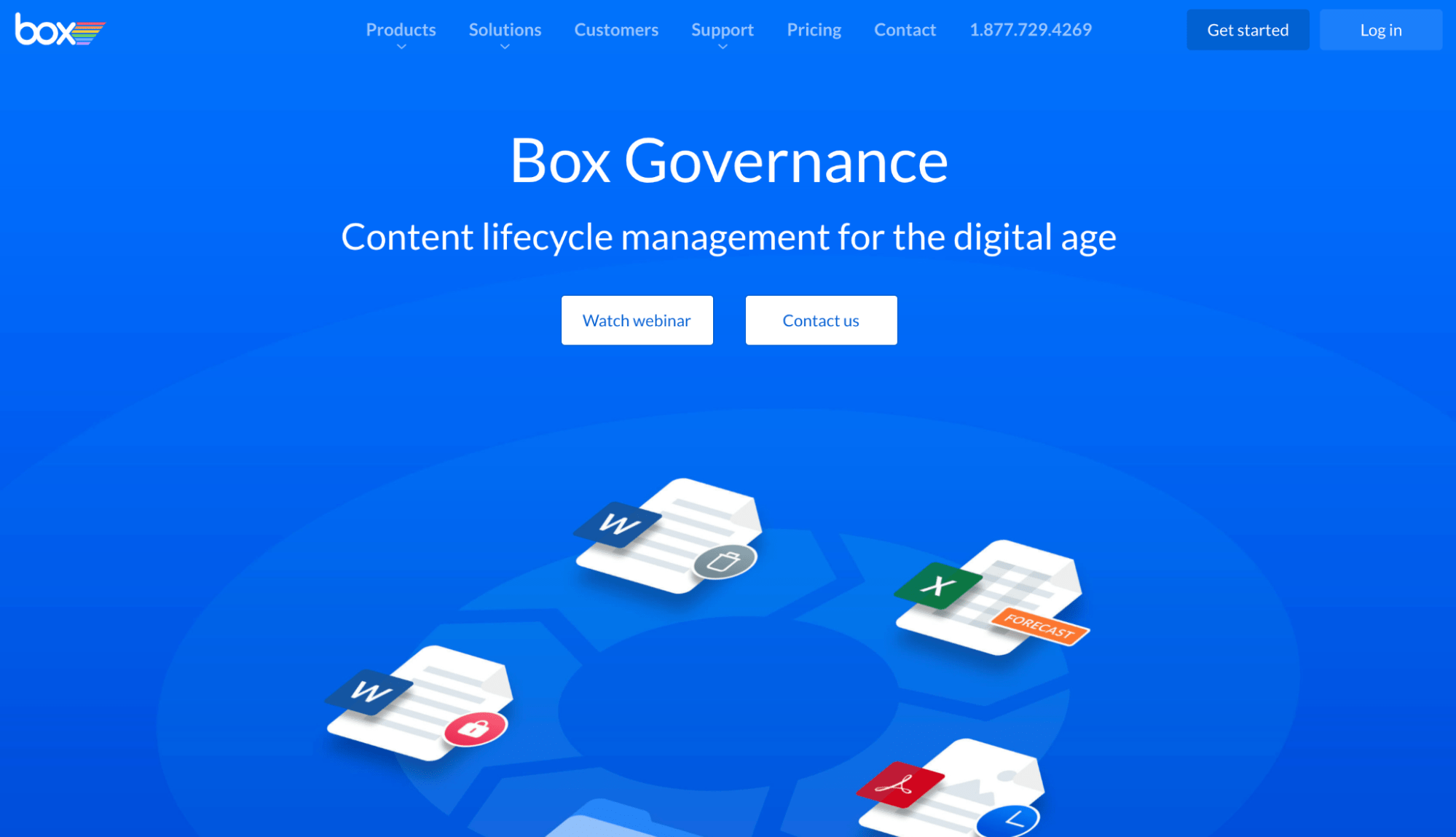Click the red lock badge
1456x837 pixels.
click(x=476, y=728)
